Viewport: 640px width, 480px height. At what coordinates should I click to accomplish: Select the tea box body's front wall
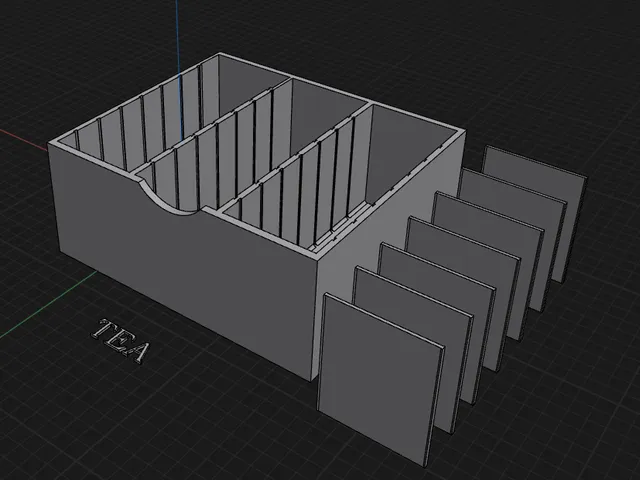click(x=184, y=261)
